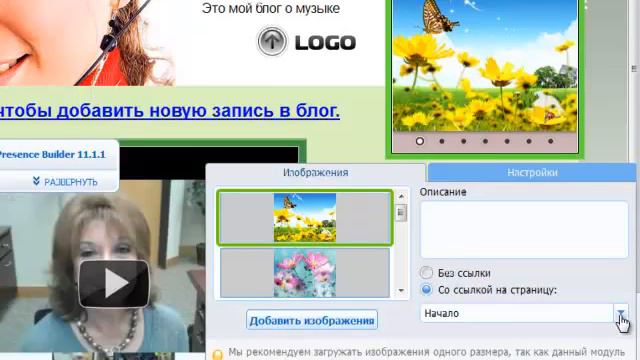640x360 pixels.
Task: Click the large butterfly gallery image
Action: [485, 65]
